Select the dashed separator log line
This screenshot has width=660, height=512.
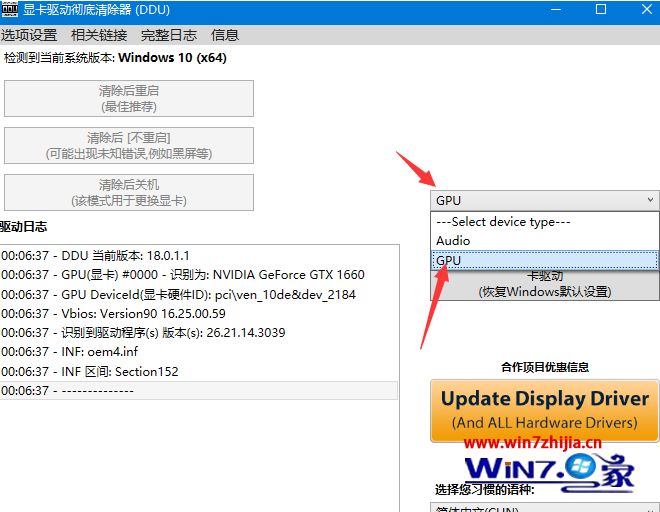coord(199,391)
